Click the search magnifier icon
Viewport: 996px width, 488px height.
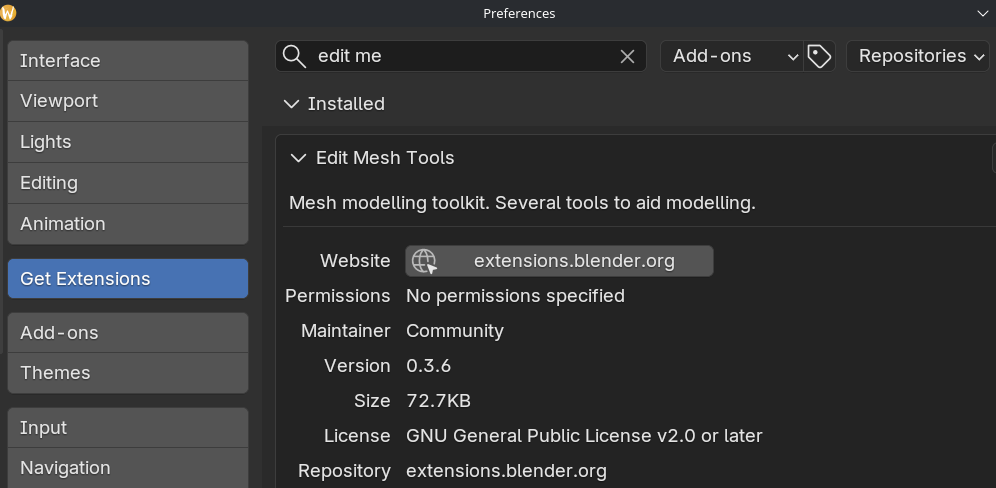[294, 56]
